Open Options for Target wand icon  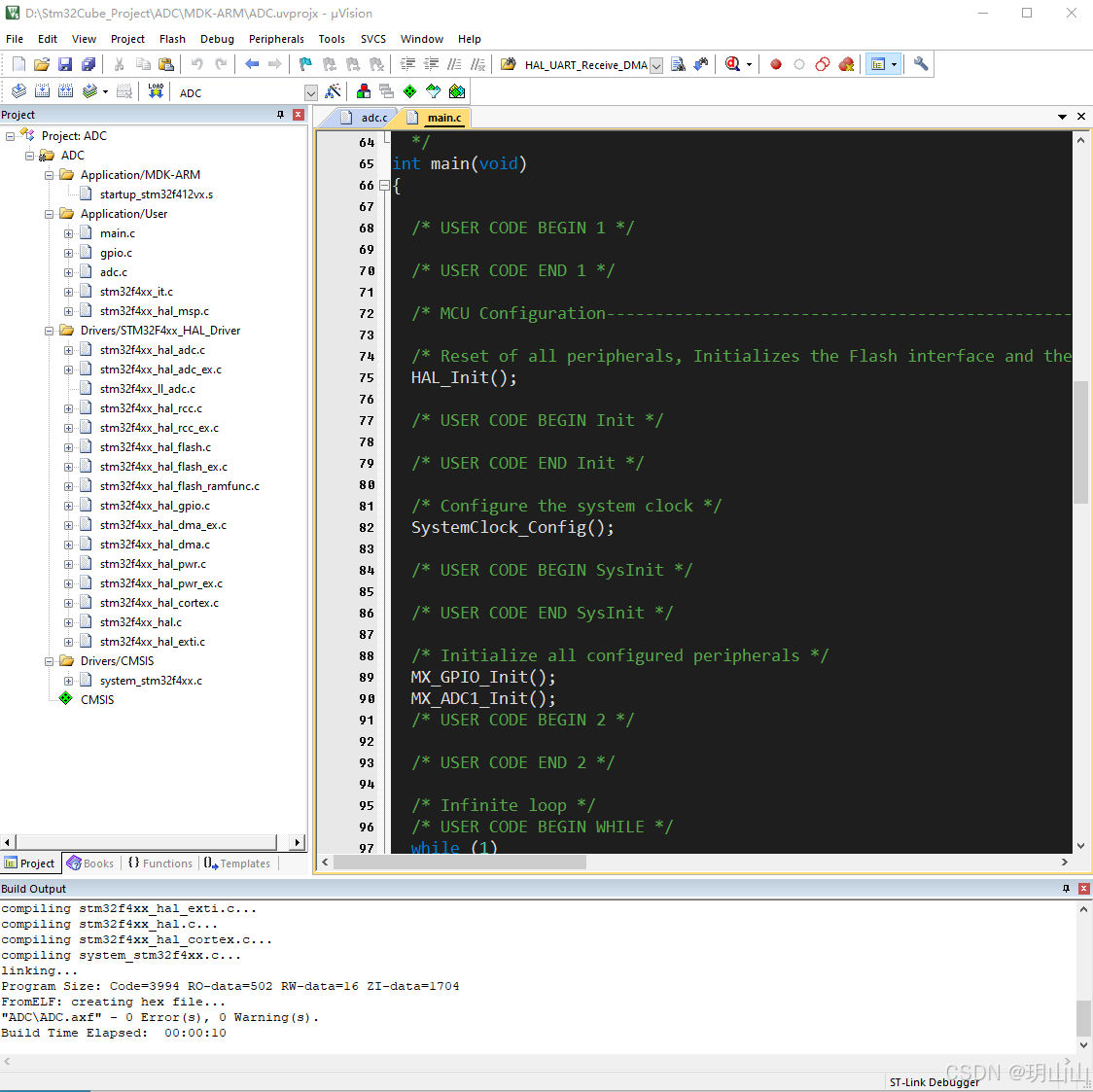(334, 91)
